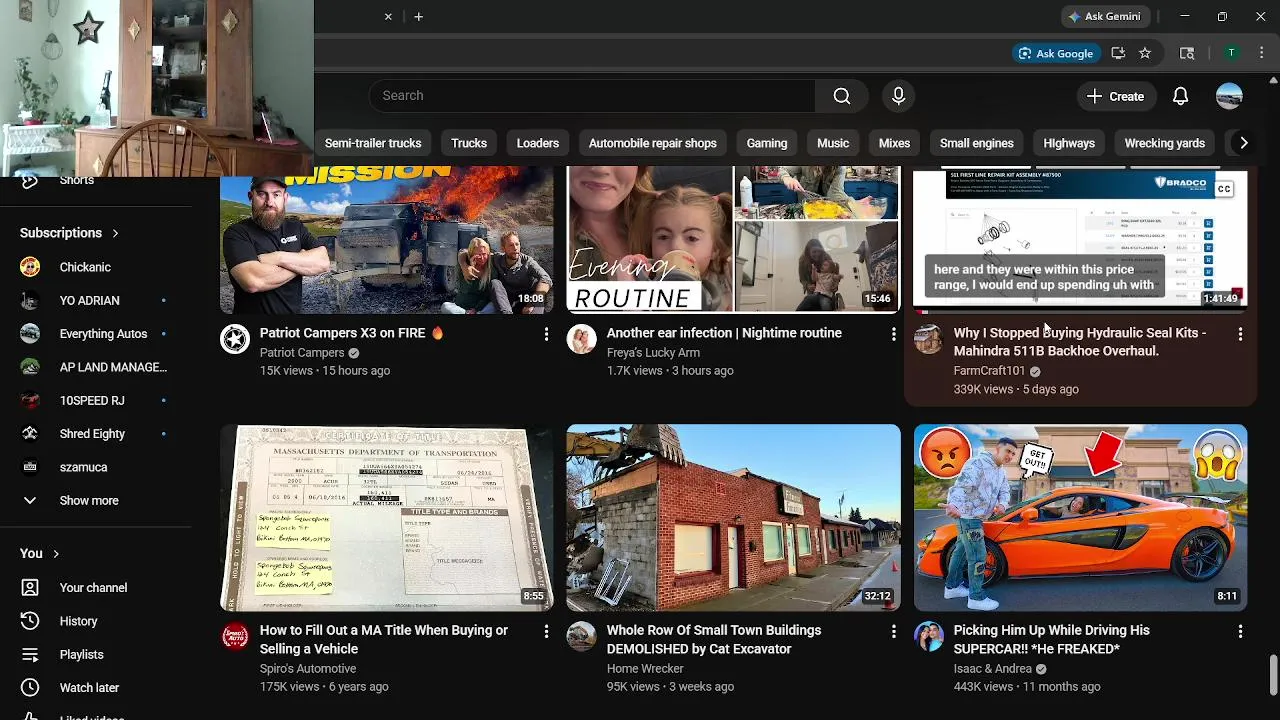Play the orange supercar thumbnail
The width and height of the screenshot is (1280, 720).
pos(1080,518)
